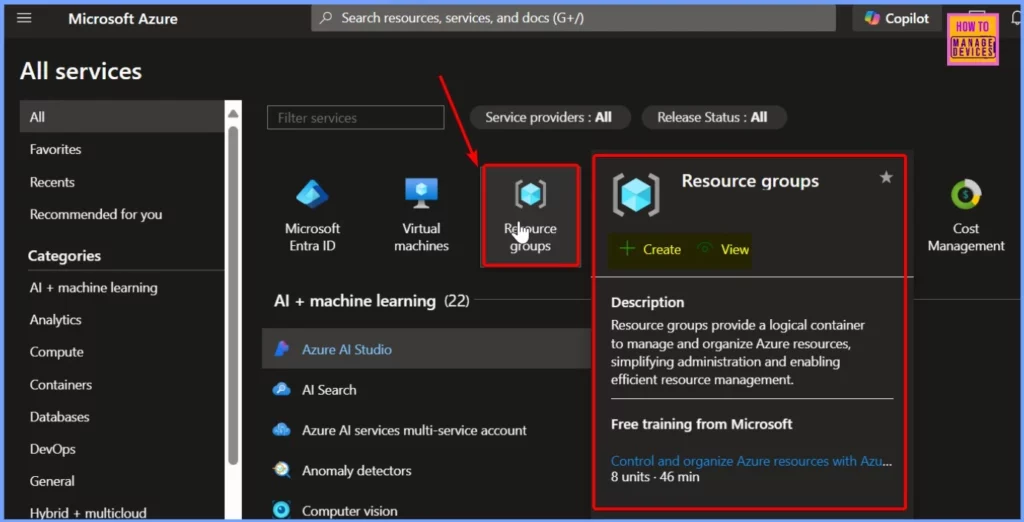The width and height of the screenshot is (1024, 522).
Task: Select All in the sidebar
Action: 122,117
